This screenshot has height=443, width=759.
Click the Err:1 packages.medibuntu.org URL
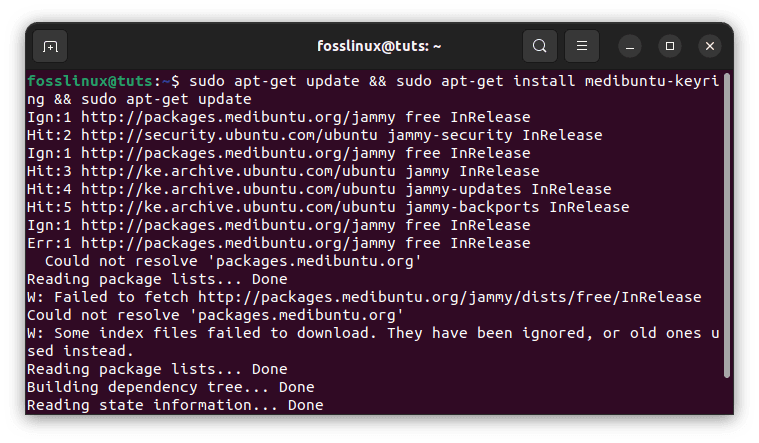(238, 243)
